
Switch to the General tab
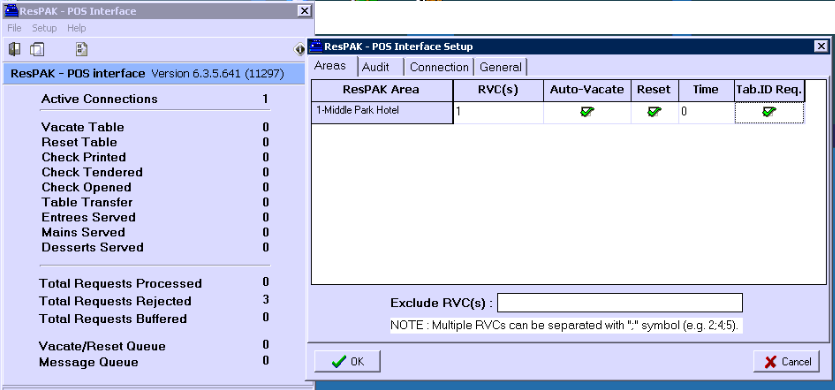click(x=501, y=67)
